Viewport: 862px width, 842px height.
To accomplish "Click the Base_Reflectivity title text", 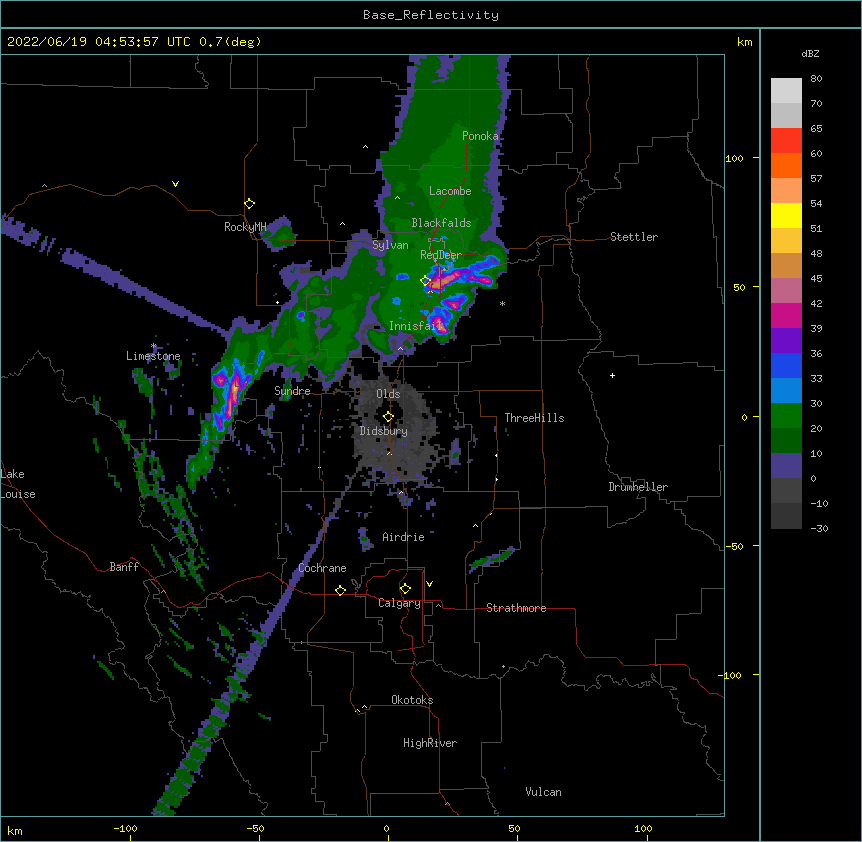I will coord(431,15).
